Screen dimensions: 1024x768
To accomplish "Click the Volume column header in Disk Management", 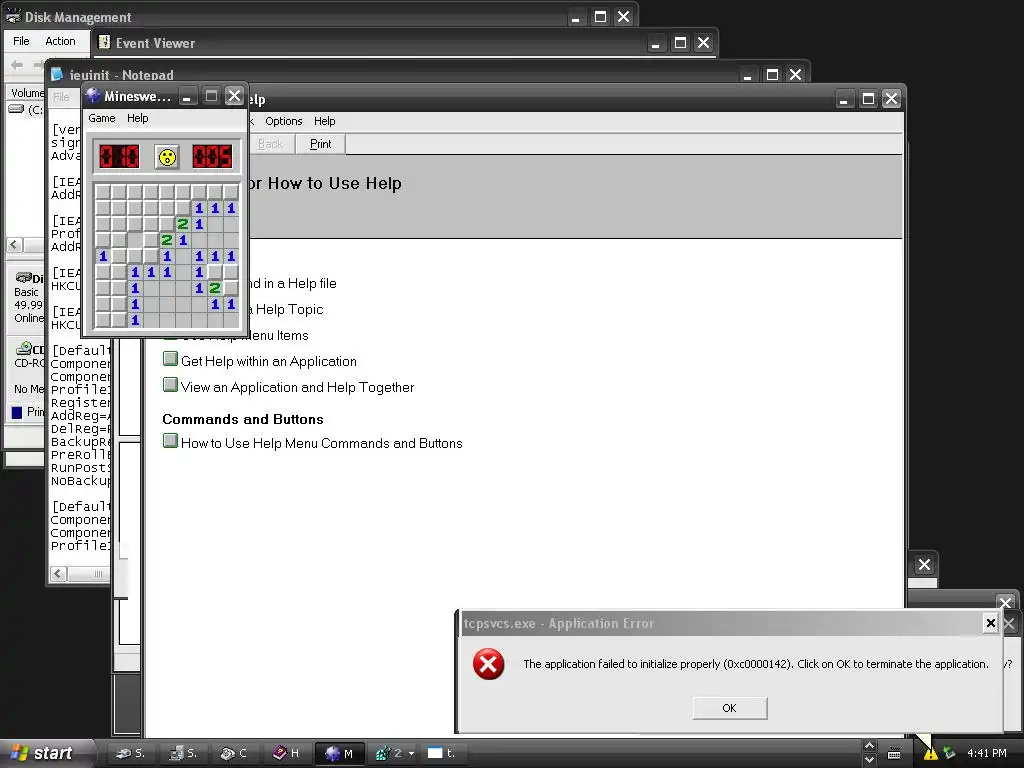I will (x=27, y=93).
